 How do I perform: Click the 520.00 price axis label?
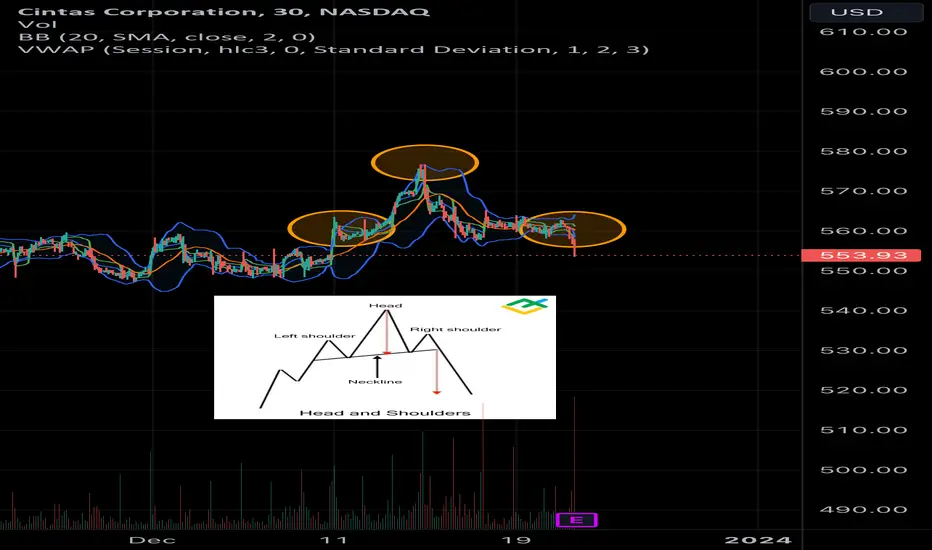(863, 390)
